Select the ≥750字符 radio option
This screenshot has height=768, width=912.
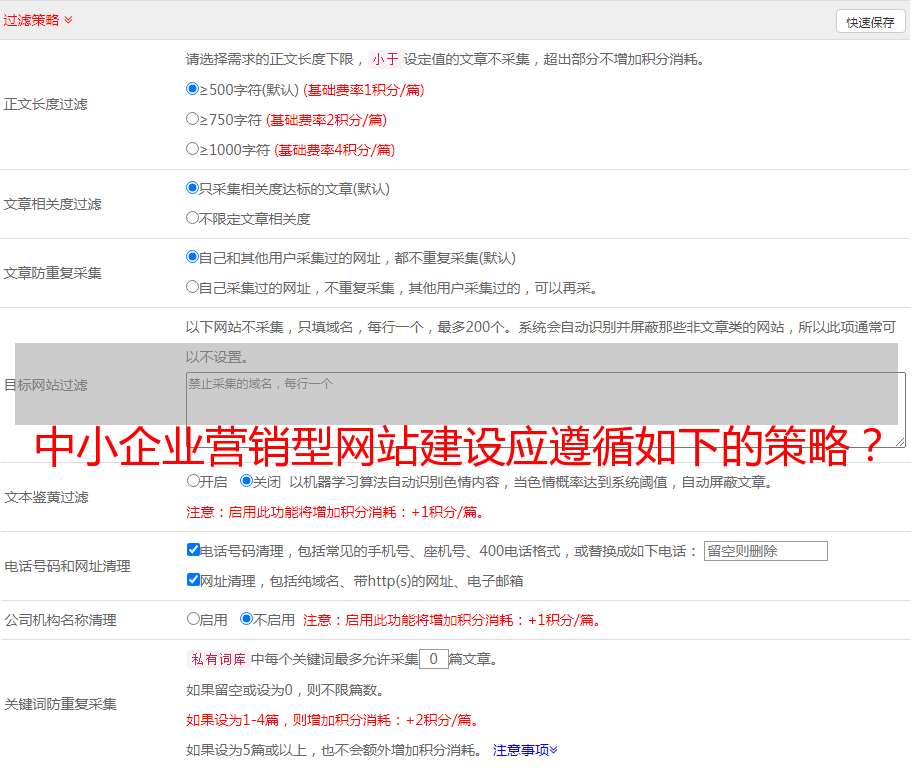point(193,119)
